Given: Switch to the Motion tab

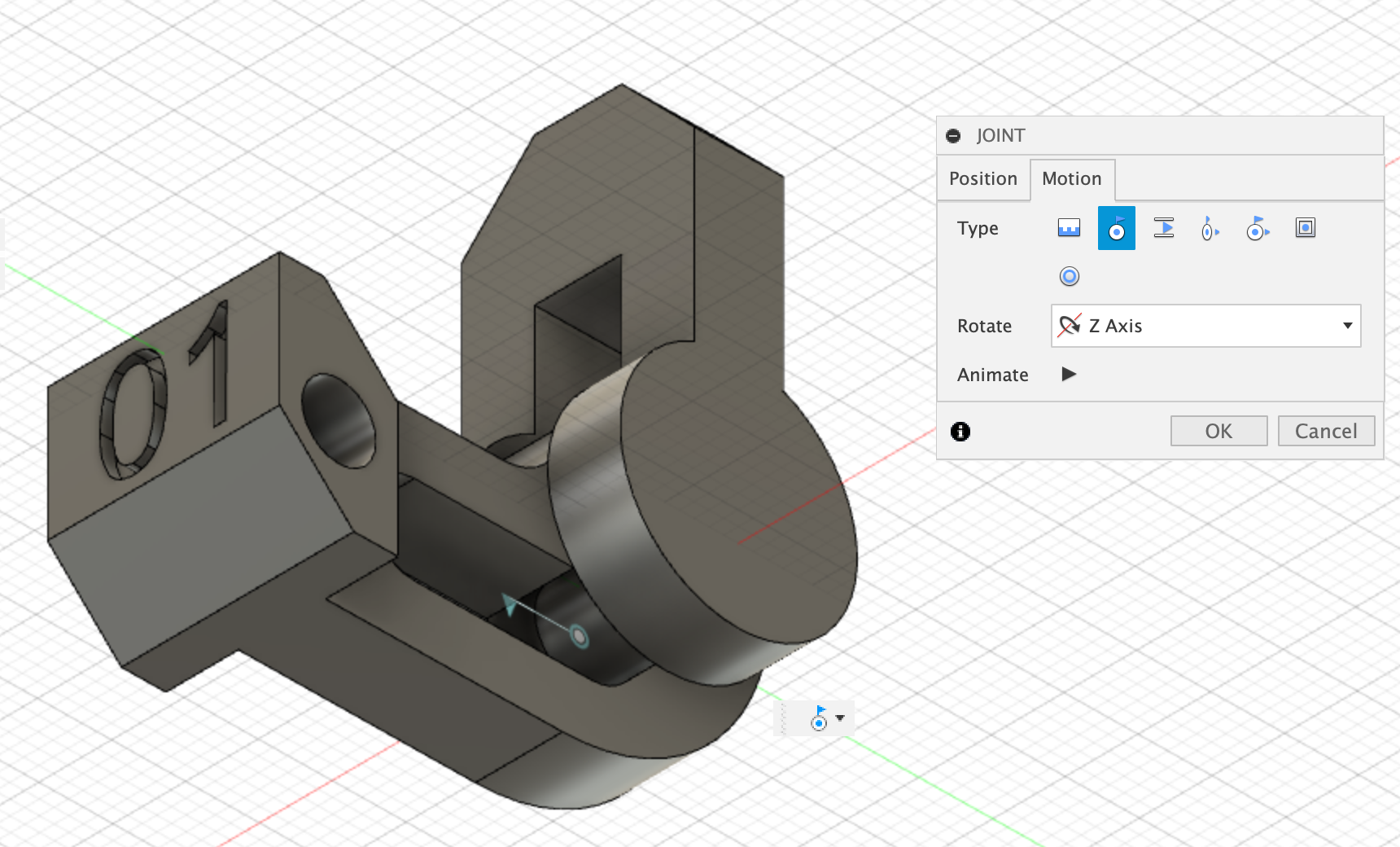Looking at the screenshot, I should (1072, 178).
